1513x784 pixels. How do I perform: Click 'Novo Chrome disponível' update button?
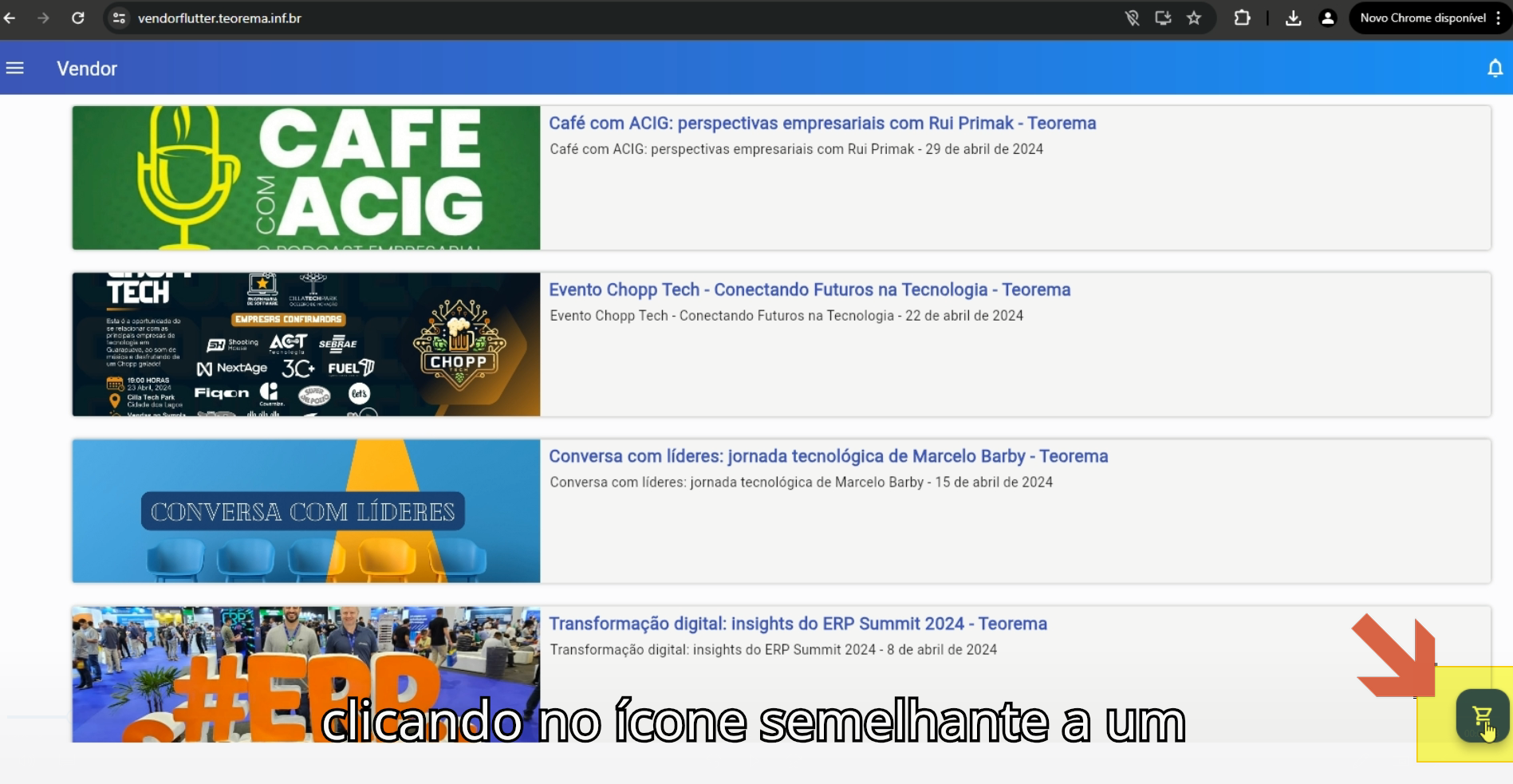tap(1423, 18)
